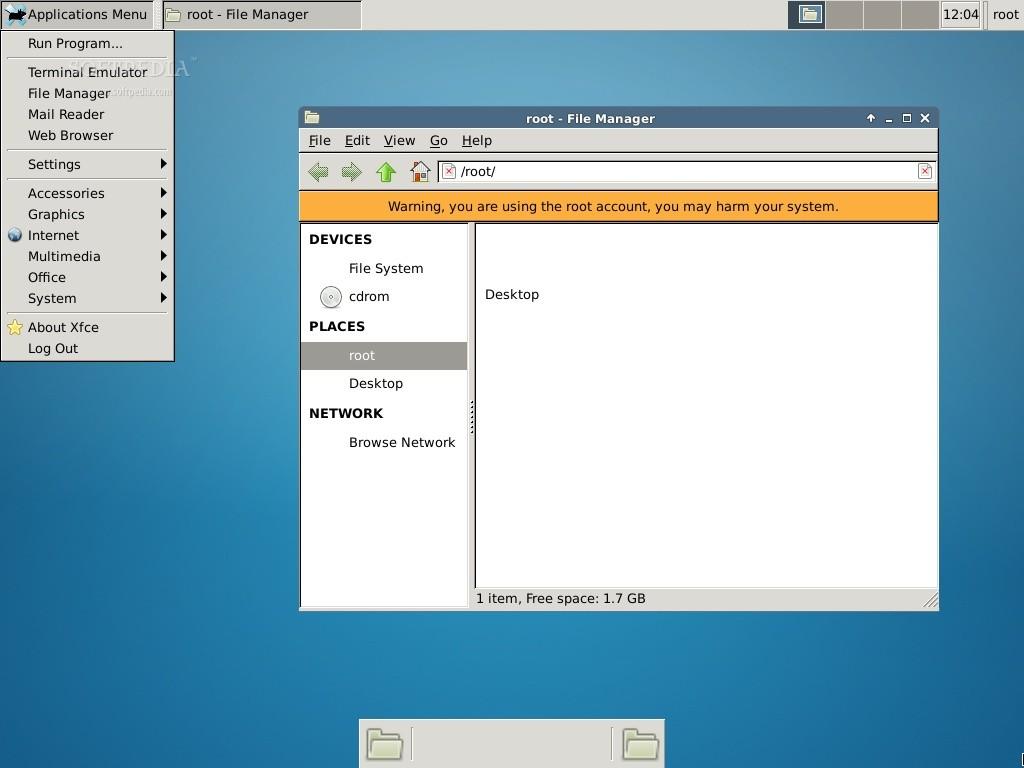Clear the path bar using the red X icon
This screenshot has height=768, width=1024.
pyautogui.click(x=925, y=171)
